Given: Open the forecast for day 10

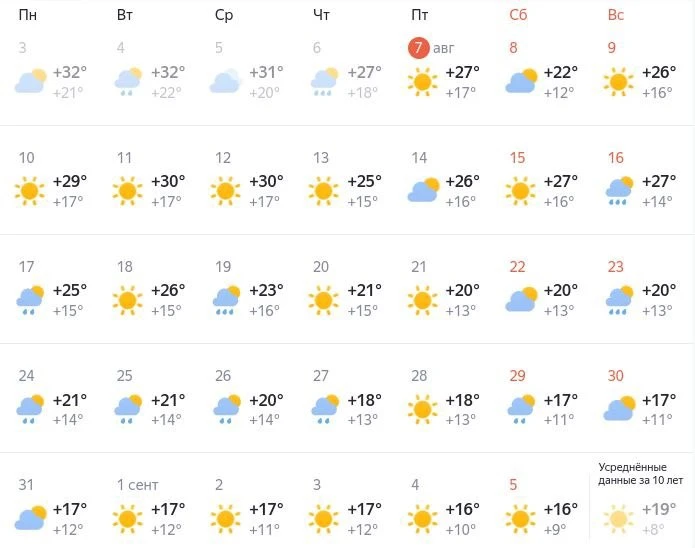Looking at the screenshot, I should tap(51, 180).
